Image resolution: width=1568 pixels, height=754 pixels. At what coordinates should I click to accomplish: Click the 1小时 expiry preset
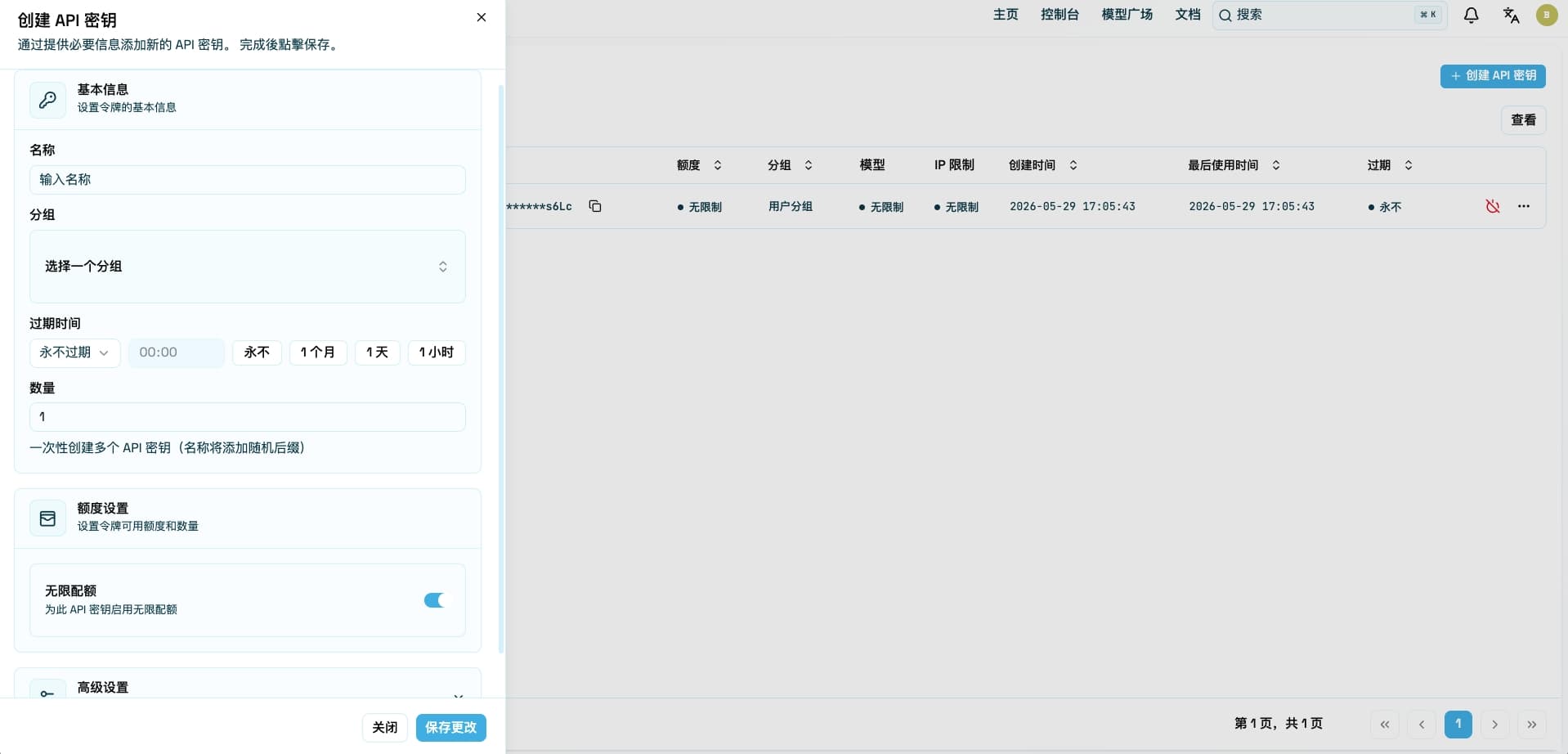[437, 352]
